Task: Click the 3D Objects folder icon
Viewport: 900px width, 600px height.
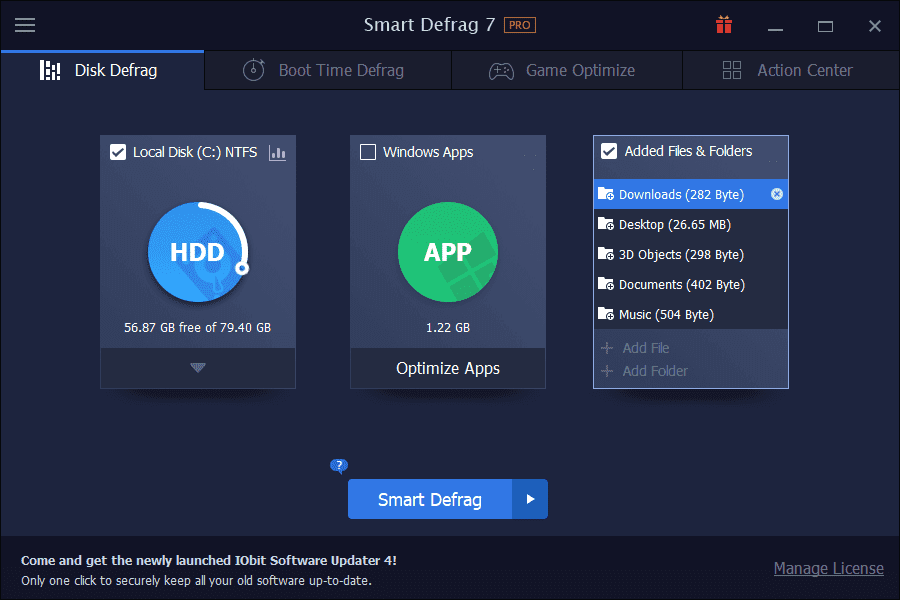Action: (x=606, y=254)
